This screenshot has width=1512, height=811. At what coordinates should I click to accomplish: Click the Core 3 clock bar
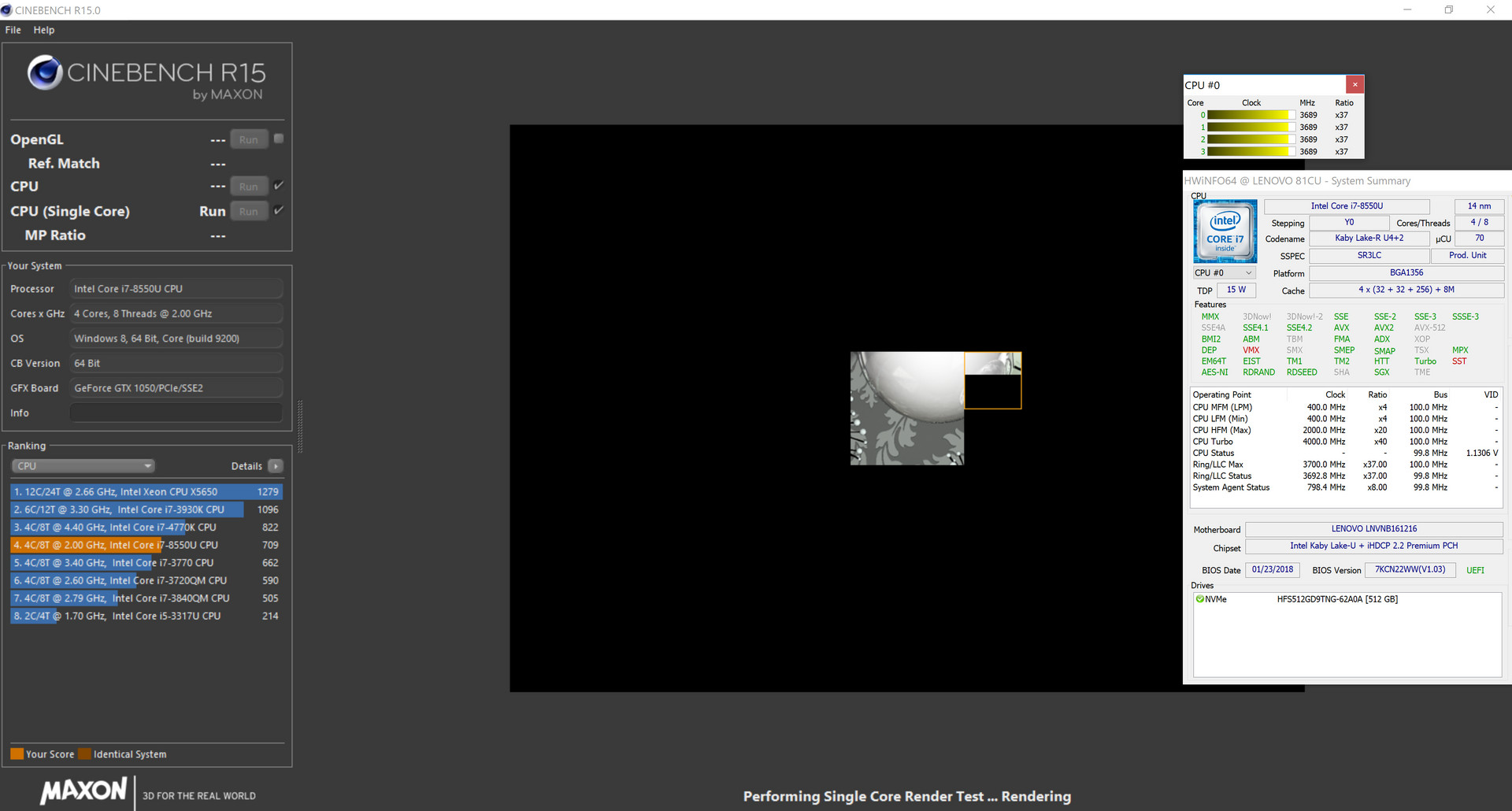pyautogui.click(x=1251, y=151)
